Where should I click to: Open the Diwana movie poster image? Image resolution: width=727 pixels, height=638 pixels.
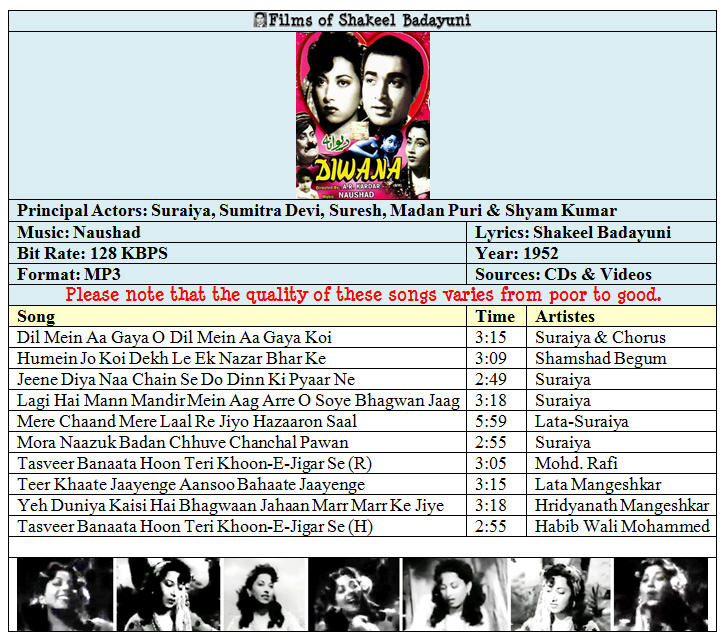click(x=363, y=115)
